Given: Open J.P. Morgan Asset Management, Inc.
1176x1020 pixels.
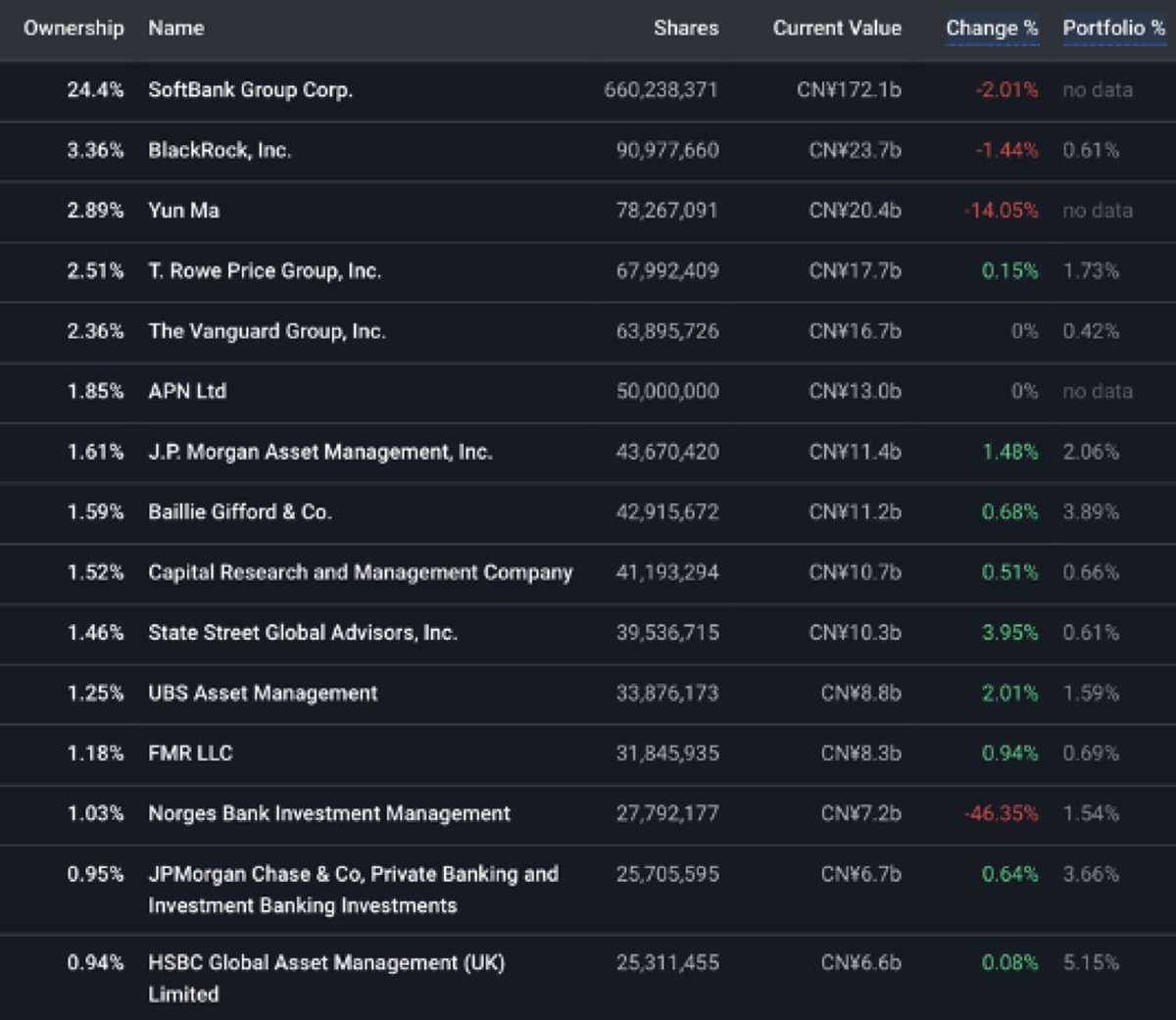Looking at the screenshot, I should pos(320,452).
